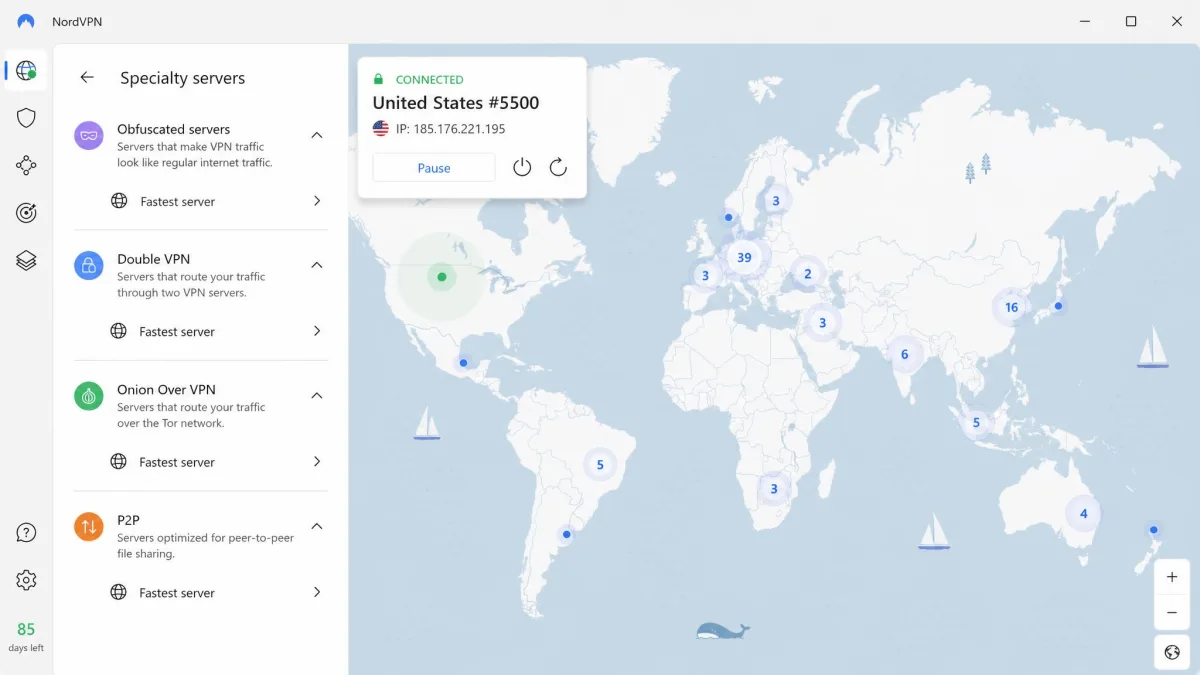Screen dimensions: 1200x675
Task: Select the 39 server cluster in Europe
Action: (x=744, y=257)
